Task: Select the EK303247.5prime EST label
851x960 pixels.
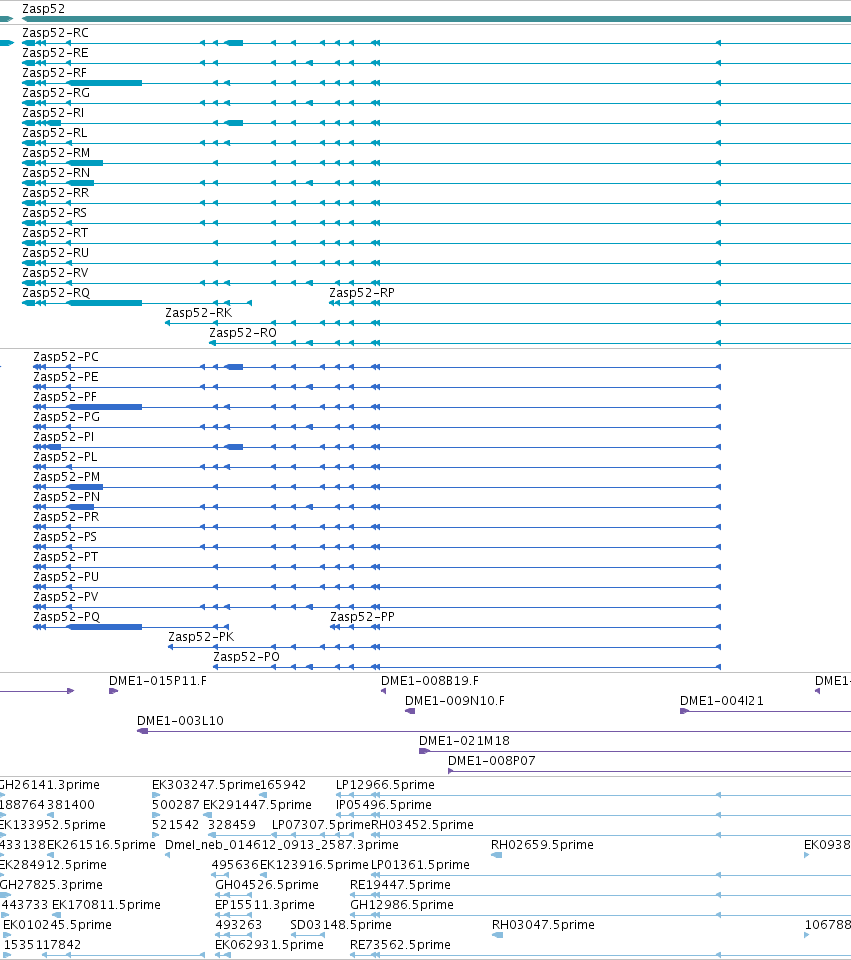Action: (x=206, y=785)
